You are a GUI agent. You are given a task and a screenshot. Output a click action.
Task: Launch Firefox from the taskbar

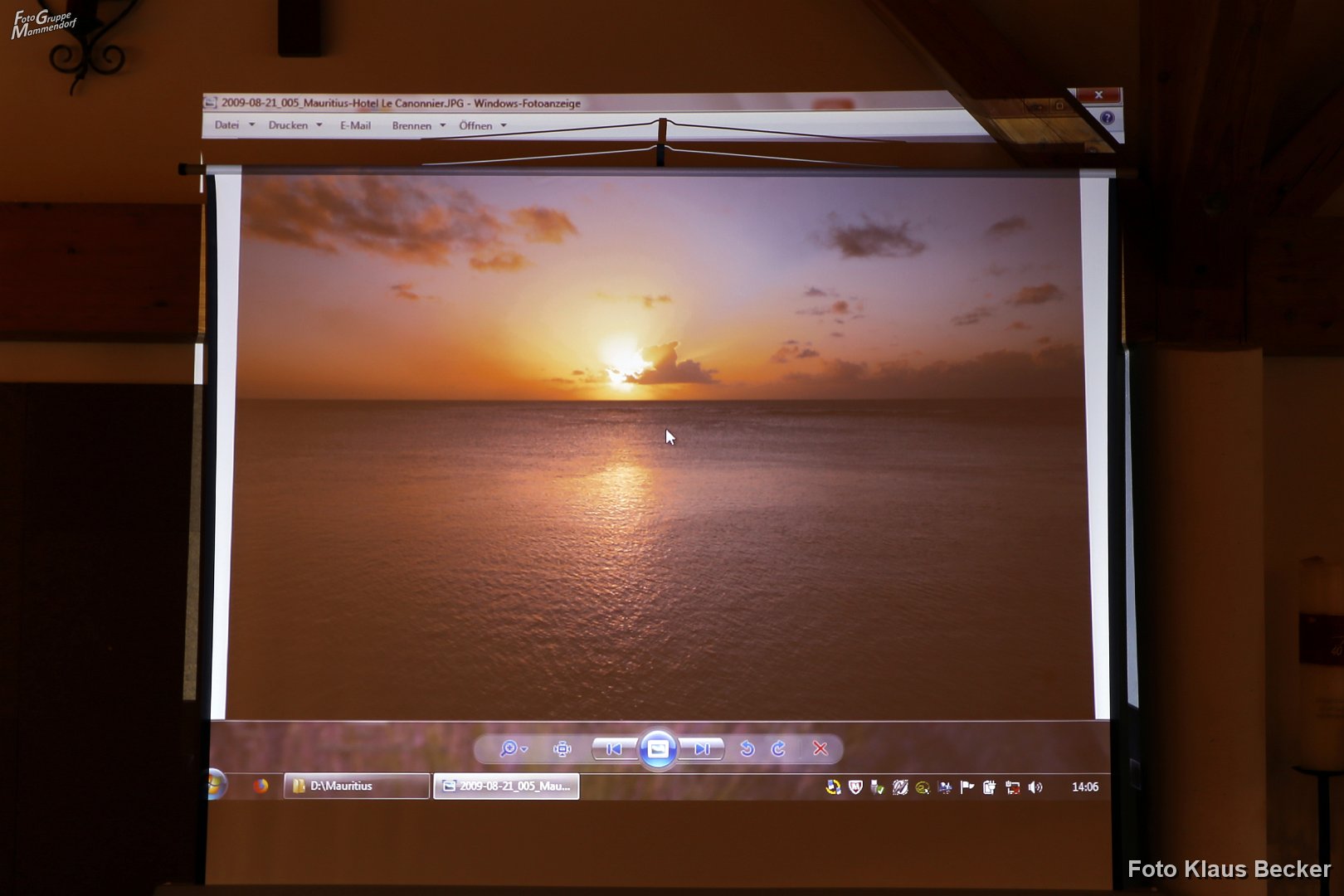point(261,786)
